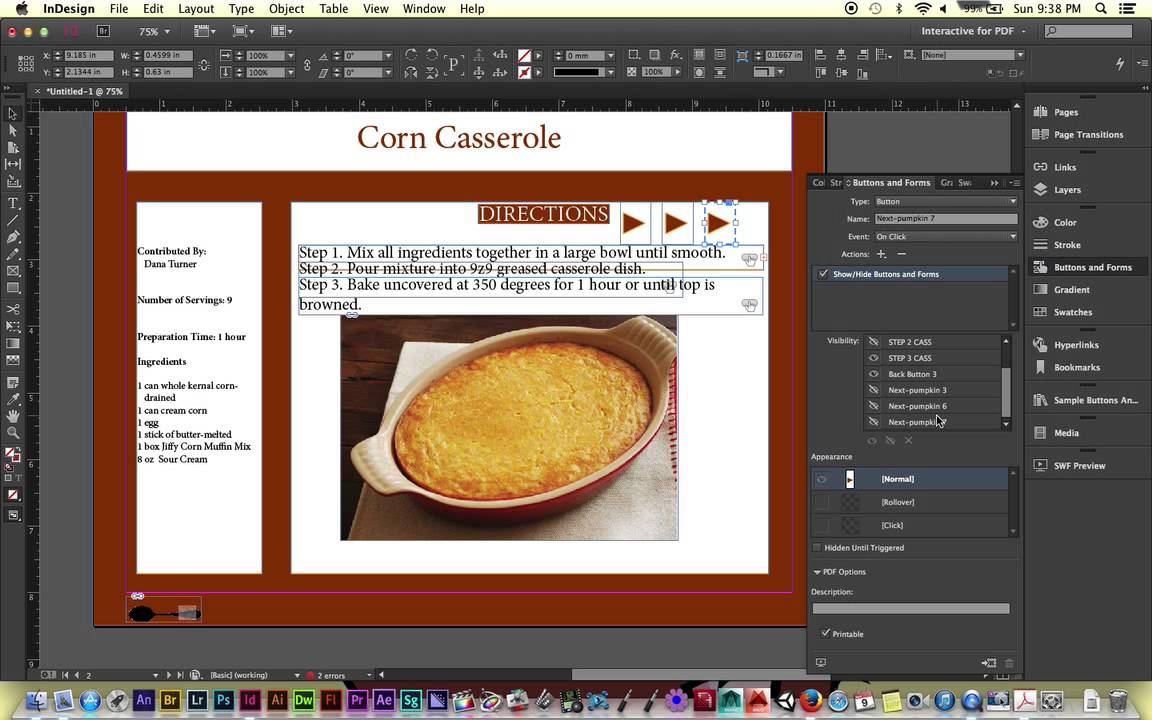Select the Selection tool arrow

[12, 114]
